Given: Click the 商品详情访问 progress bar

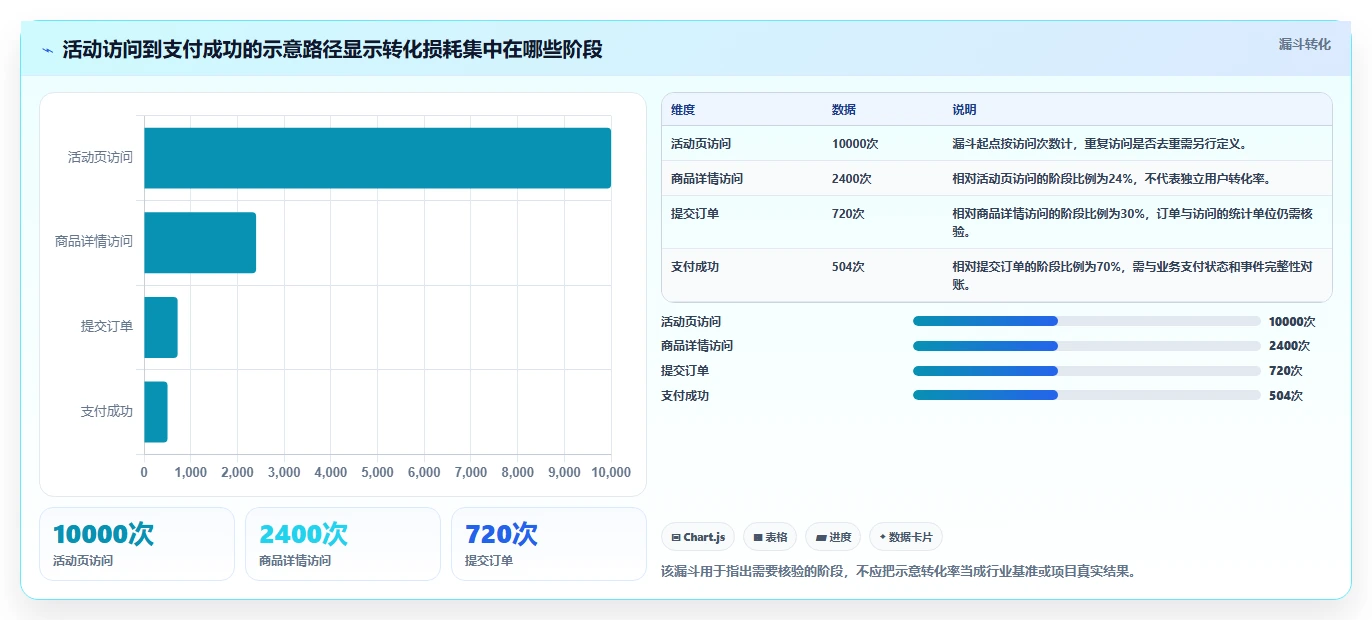Looking at the screenshot, I should 1086,346.
